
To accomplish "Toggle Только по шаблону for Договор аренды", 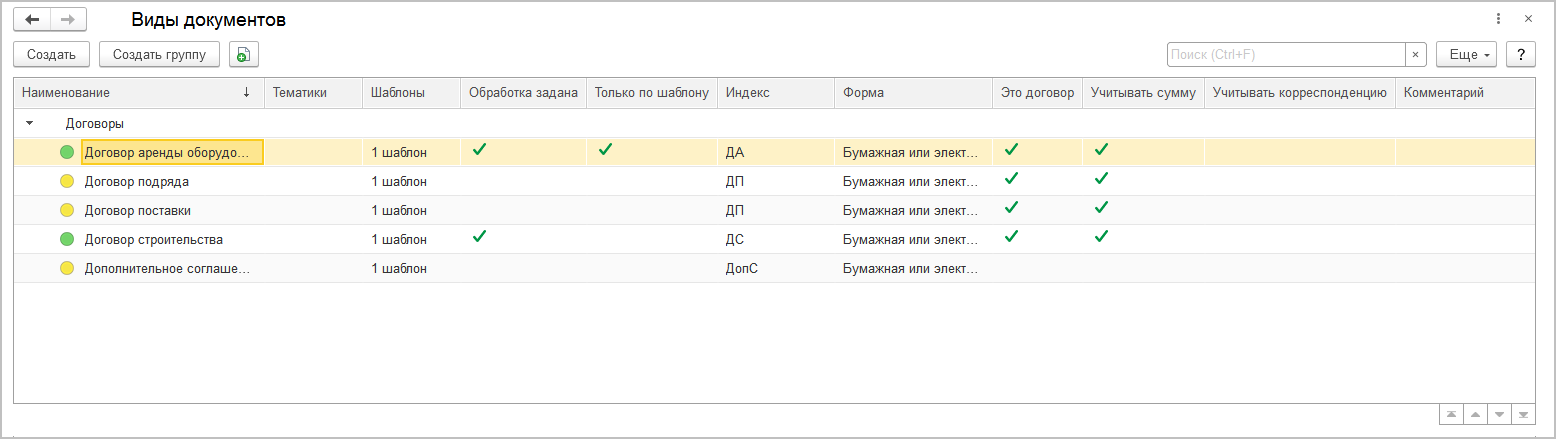I will point(605,150).
